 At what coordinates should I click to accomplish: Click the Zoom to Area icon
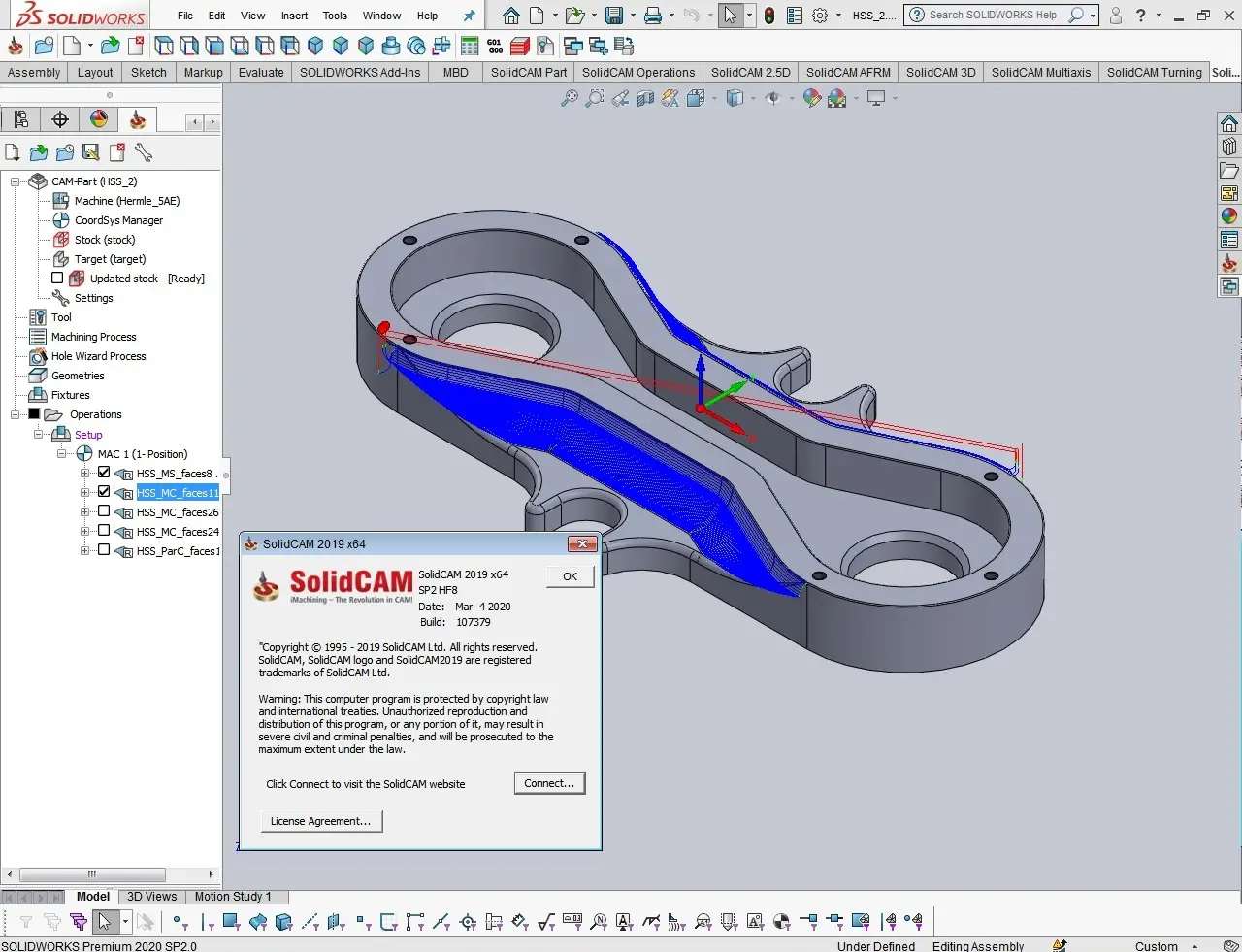point(595,98)
